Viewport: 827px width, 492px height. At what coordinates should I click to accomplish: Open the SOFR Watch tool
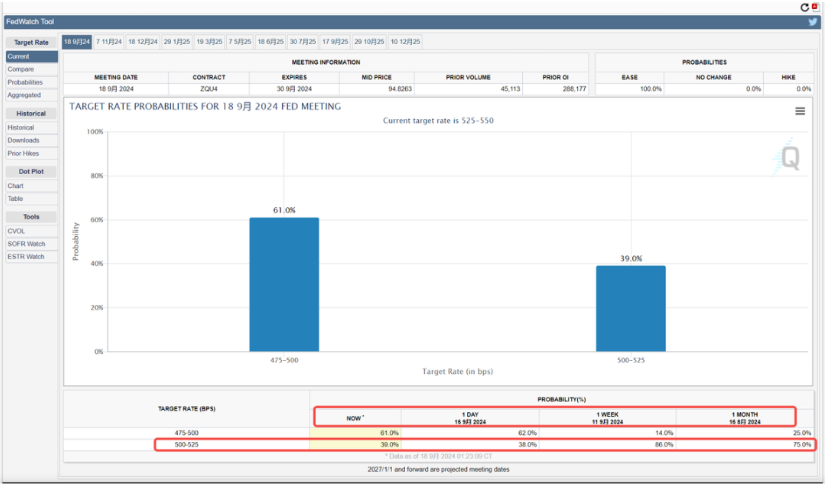(x=32, y=244)
